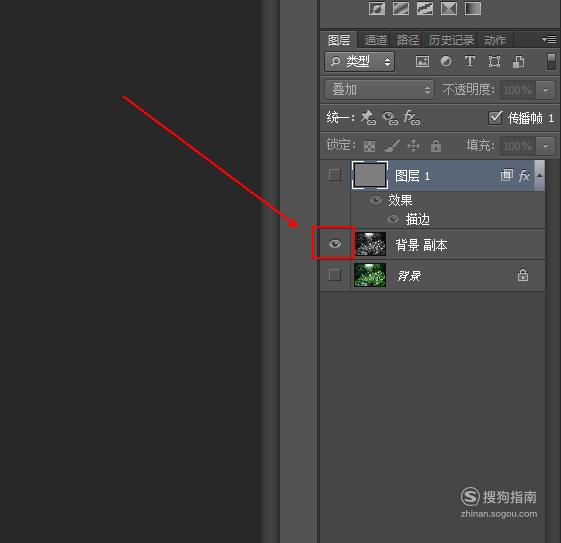Switch to the 路径 tab
This screenshot has height=543, width=561.
point(408,40)
